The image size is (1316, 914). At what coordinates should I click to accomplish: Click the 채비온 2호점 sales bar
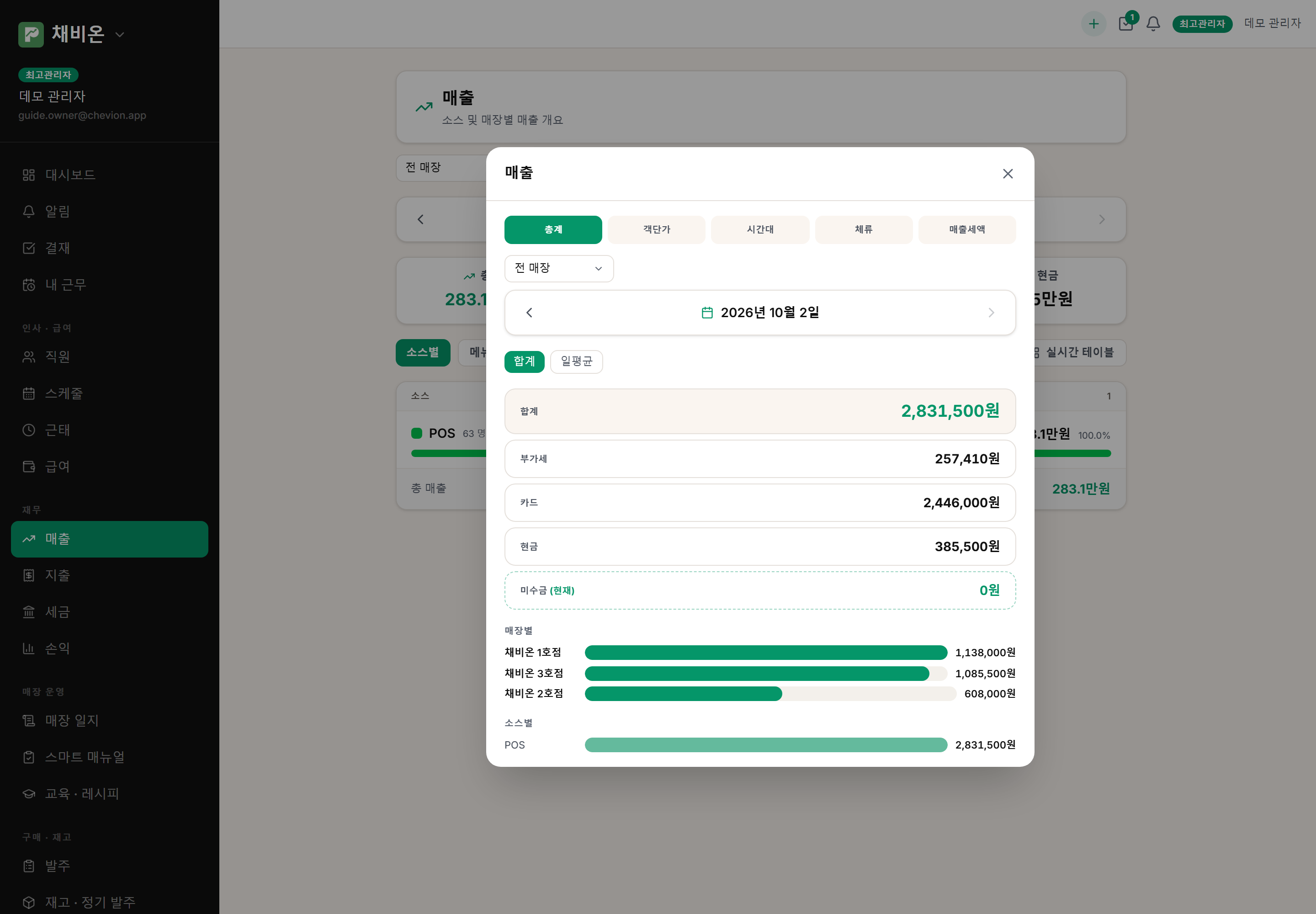click(x=770, y=694)
